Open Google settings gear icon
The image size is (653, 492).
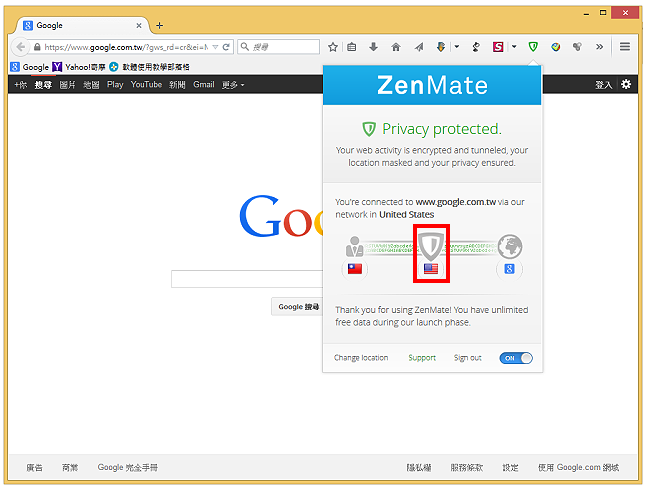click(626, 85)
